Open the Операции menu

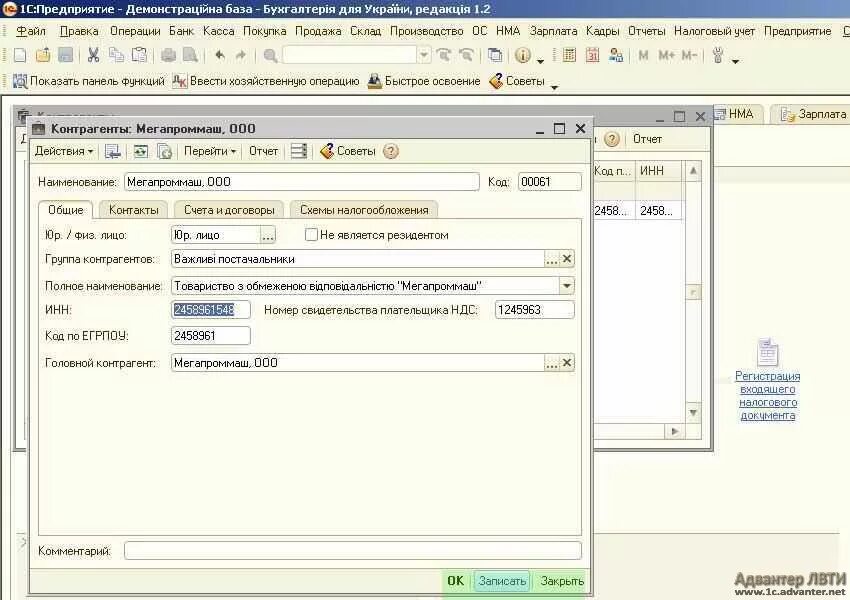(x=135, y=31)
